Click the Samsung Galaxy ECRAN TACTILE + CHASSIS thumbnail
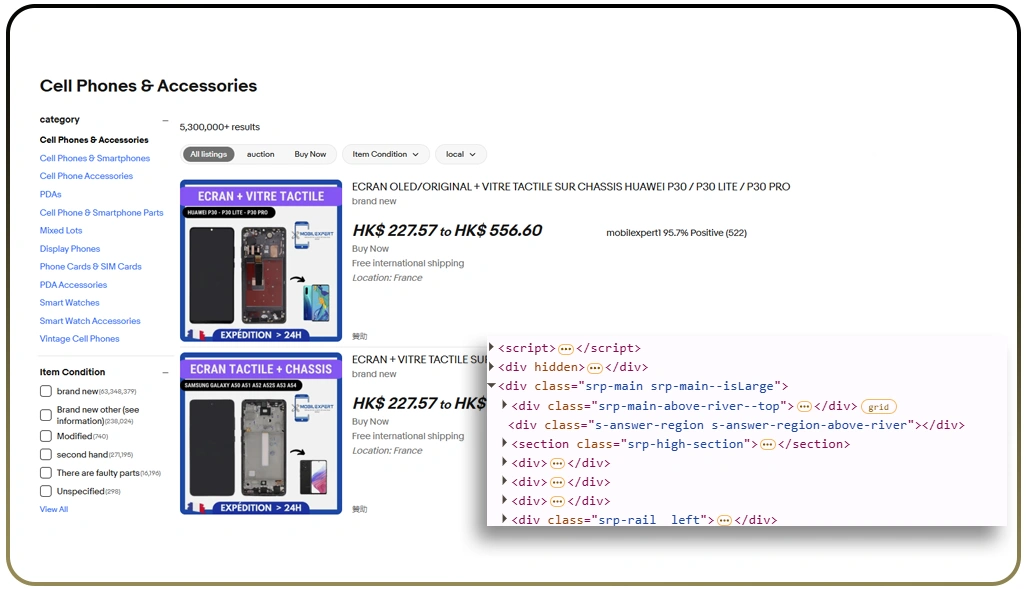This screenshot has height=589, width=1026. coord(261,433)
